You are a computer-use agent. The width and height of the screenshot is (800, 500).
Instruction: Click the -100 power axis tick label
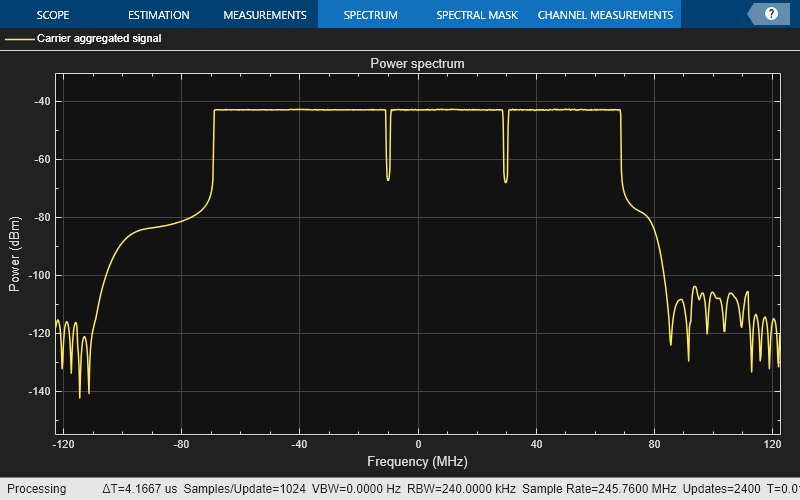click(40, 276)
